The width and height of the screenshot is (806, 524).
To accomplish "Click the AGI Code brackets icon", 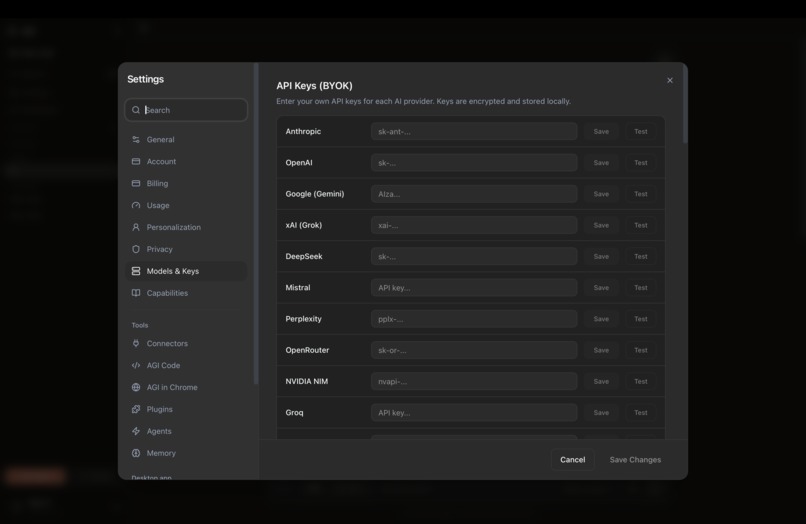I will coord(136,365).
